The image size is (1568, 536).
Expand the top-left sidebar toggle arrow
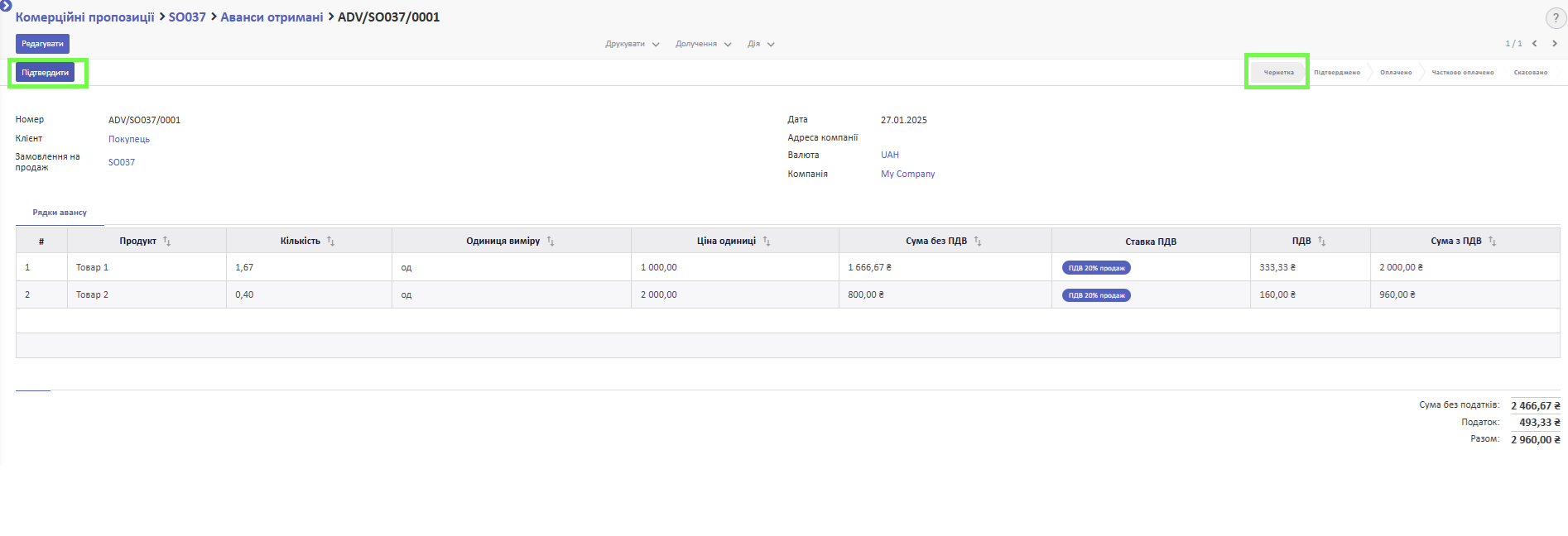(6, 5)
